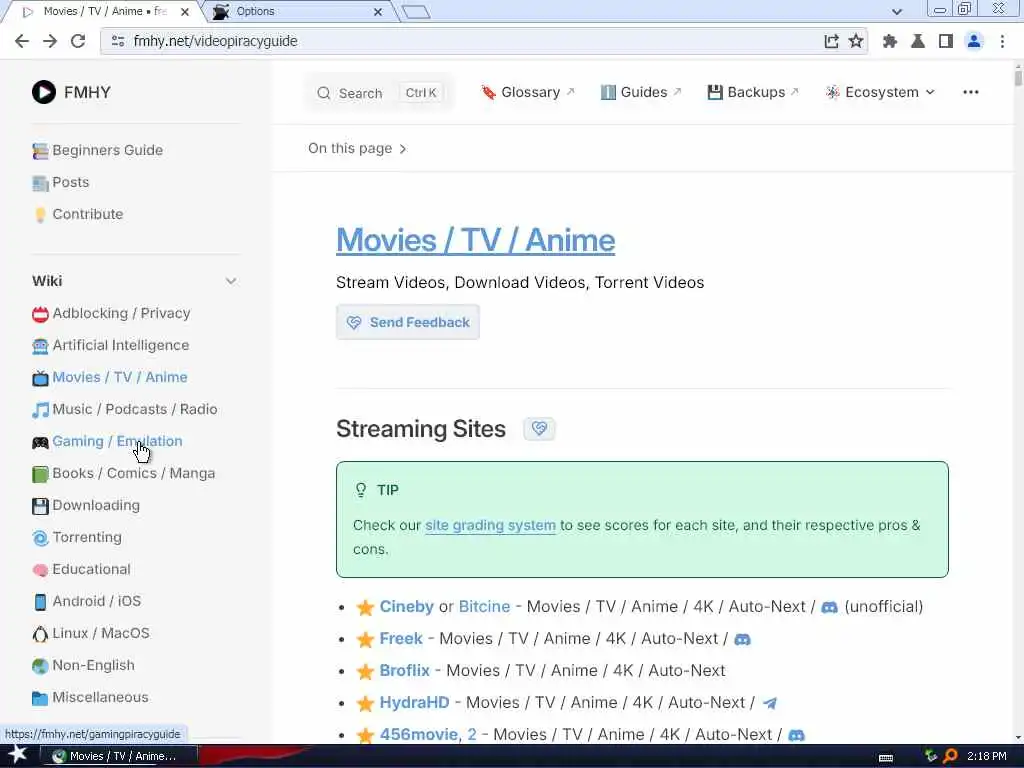The width and height of the screenshot is (1024, 768).
Task: Open the extensions puzzle icon
Action: point(889,41)
